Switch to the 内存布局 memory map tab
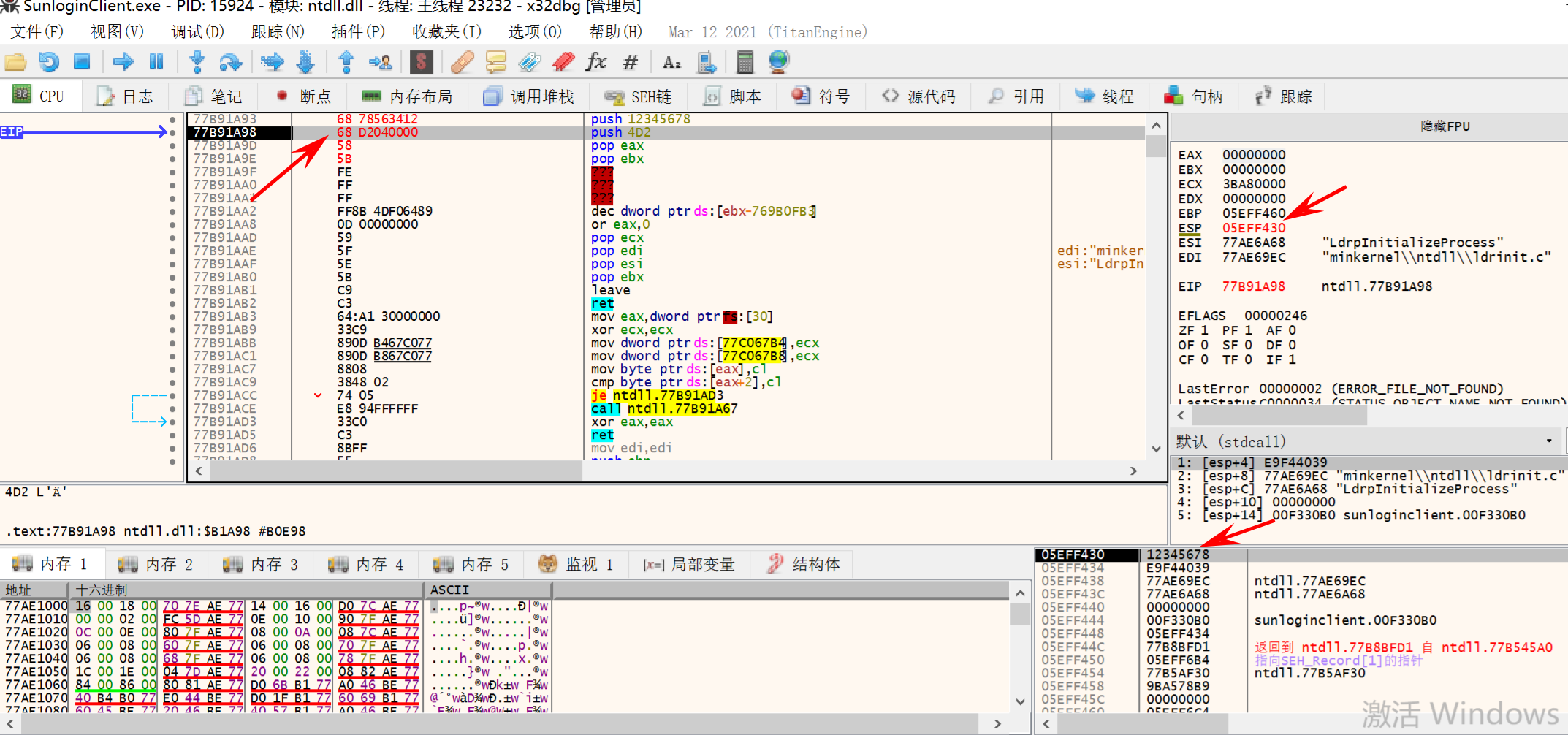The width and height of the screenshot is (1568, 735). [407, 96]
